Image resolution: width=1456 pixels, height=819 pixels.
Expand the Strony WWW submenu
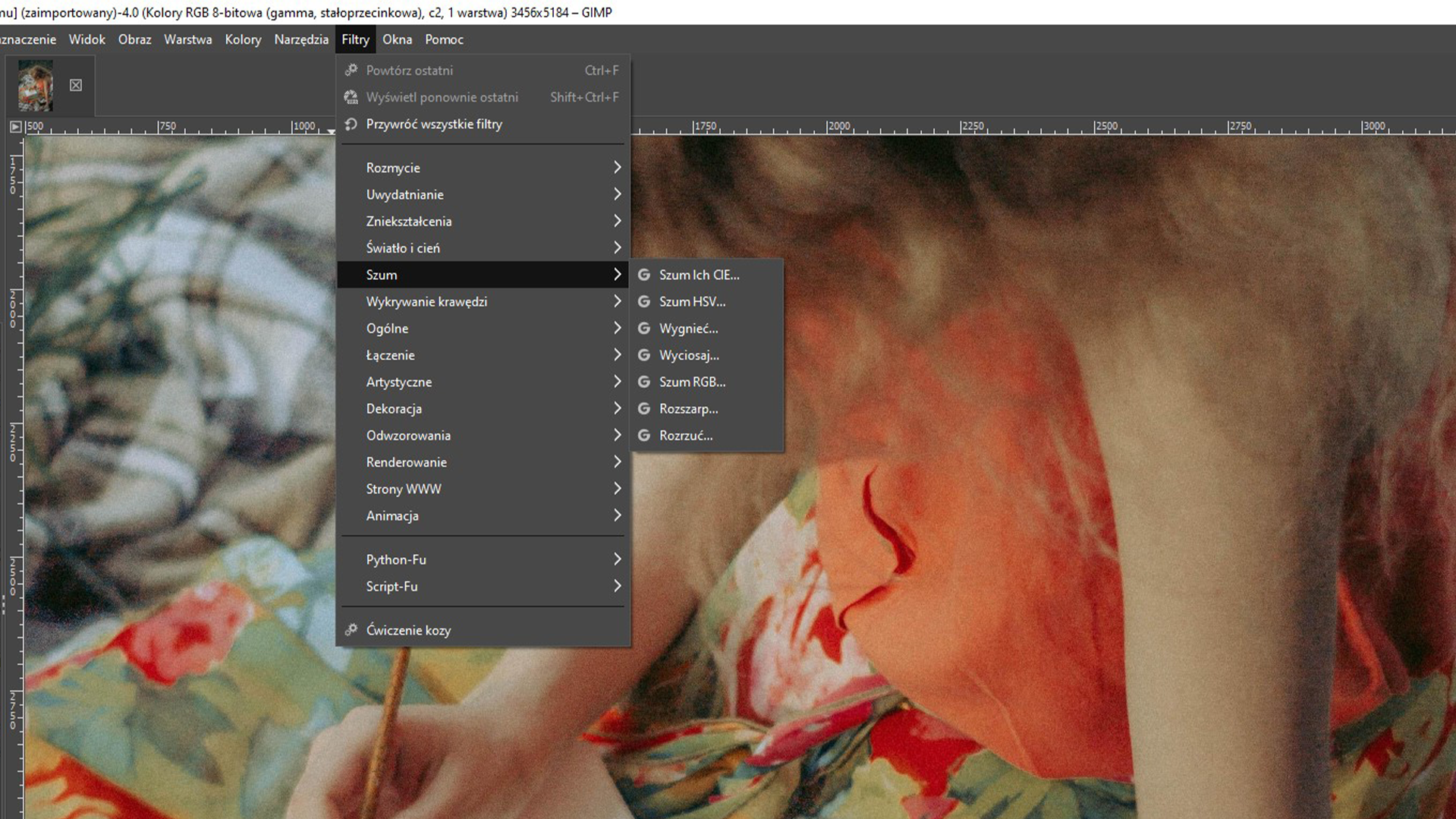483,489
